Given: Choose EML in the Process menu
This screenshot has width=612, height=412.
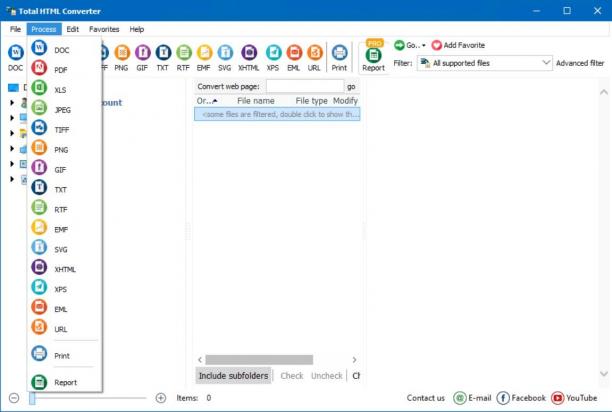Looking at the screenshot, I should [x=64, y=309].
